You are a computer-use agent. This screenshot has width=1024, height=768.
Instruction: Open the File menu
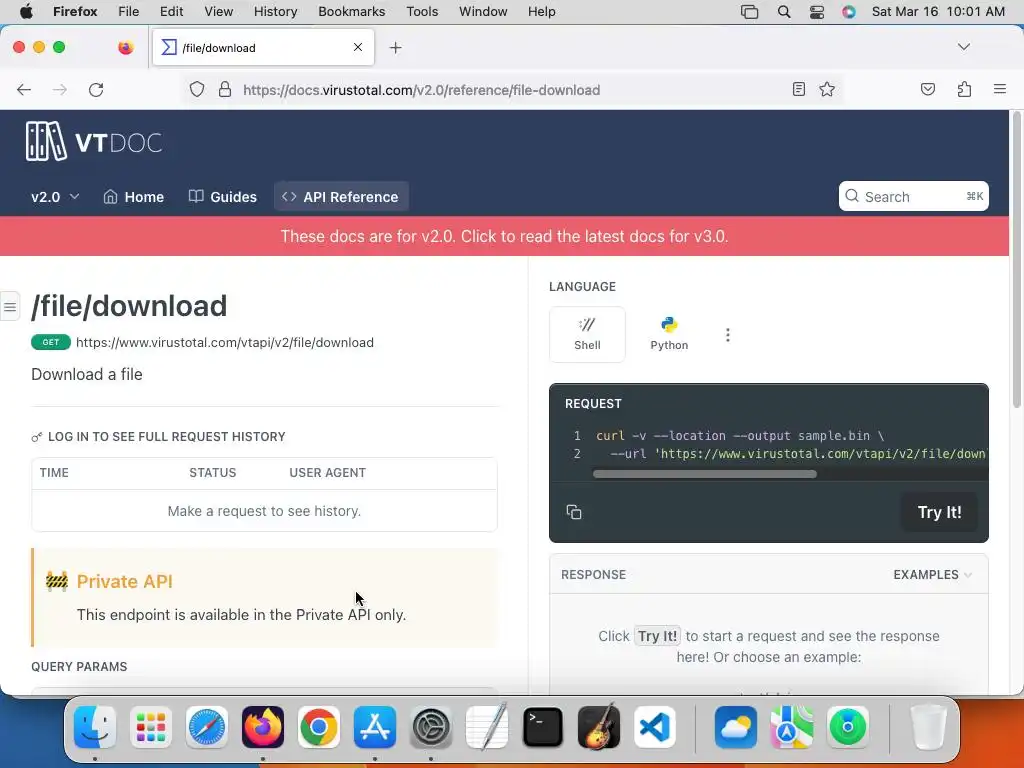click(x=128, y=12)
